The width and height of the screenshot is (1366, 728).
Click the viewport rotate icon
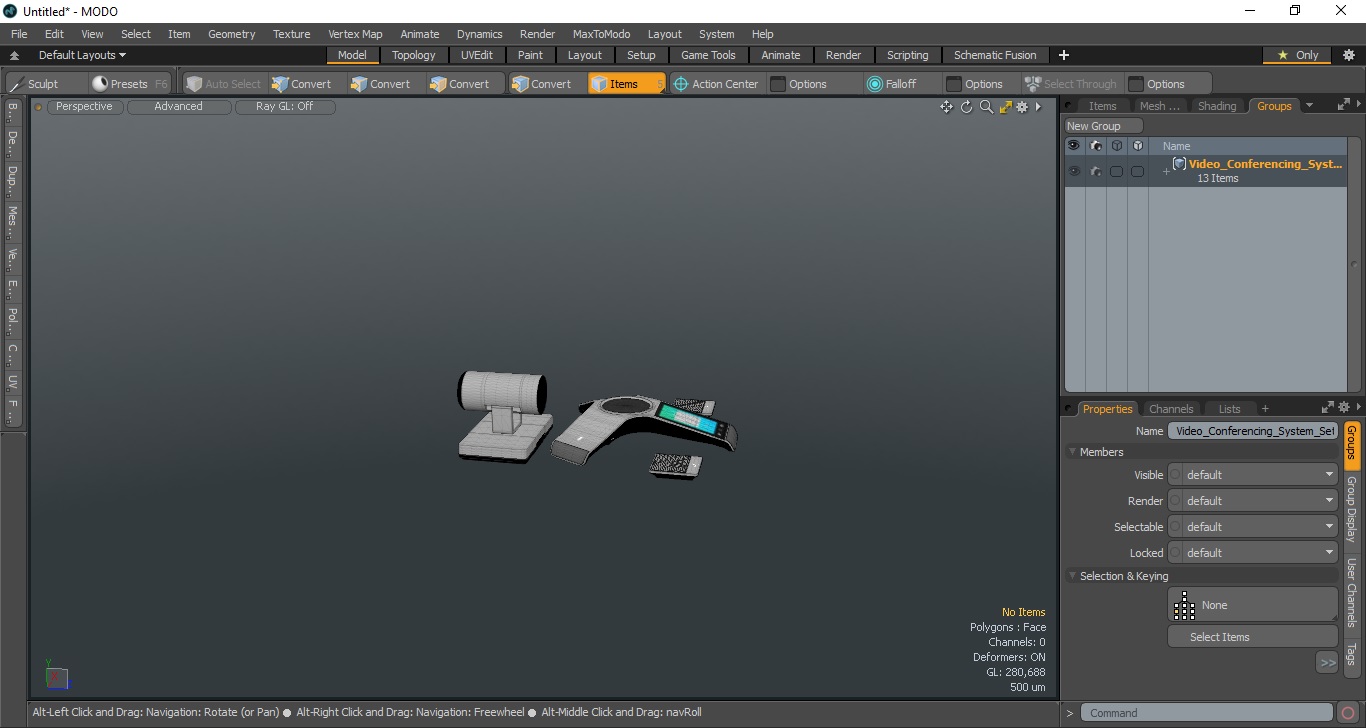(966, 107)
